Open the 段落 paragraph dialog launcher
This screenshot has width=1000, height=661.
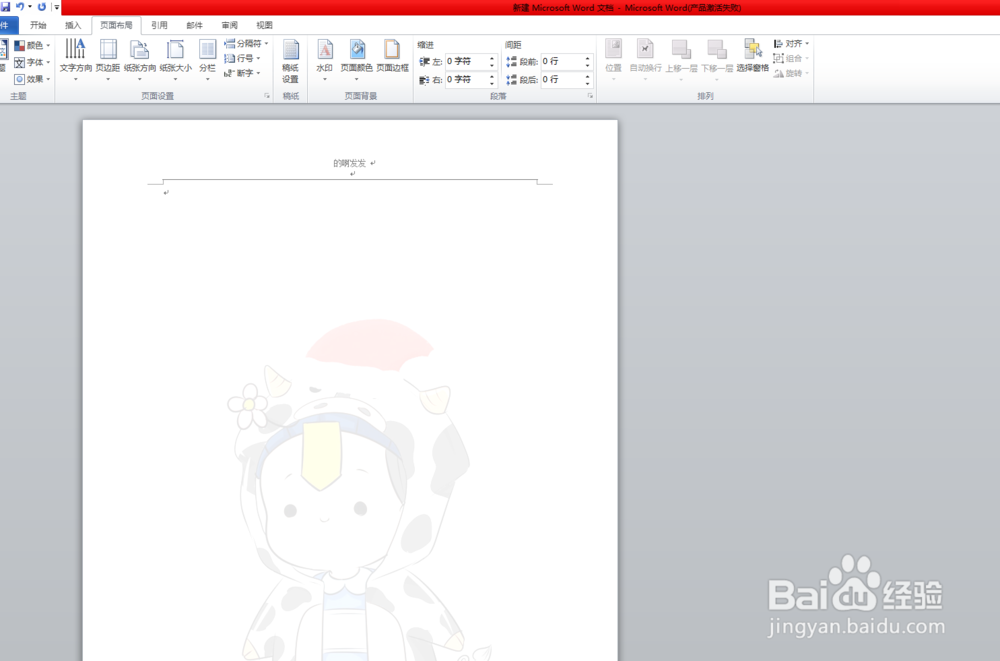[x=590, y=96]
